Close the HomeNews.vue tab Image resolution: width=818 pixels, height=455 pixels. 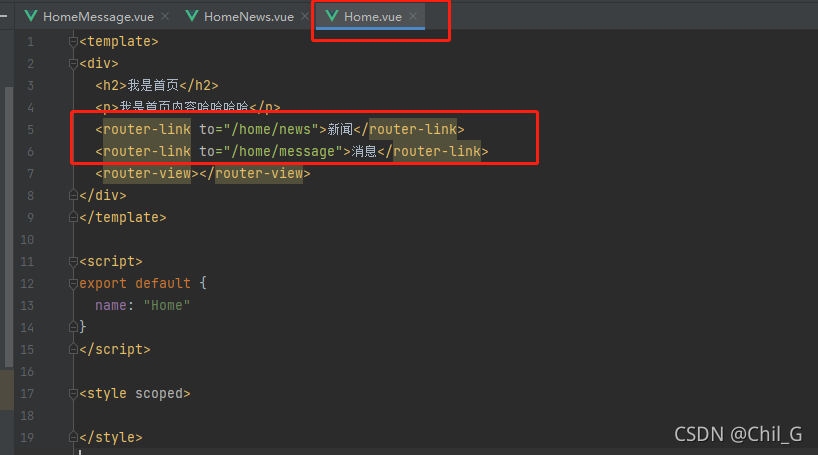[305, 16]
